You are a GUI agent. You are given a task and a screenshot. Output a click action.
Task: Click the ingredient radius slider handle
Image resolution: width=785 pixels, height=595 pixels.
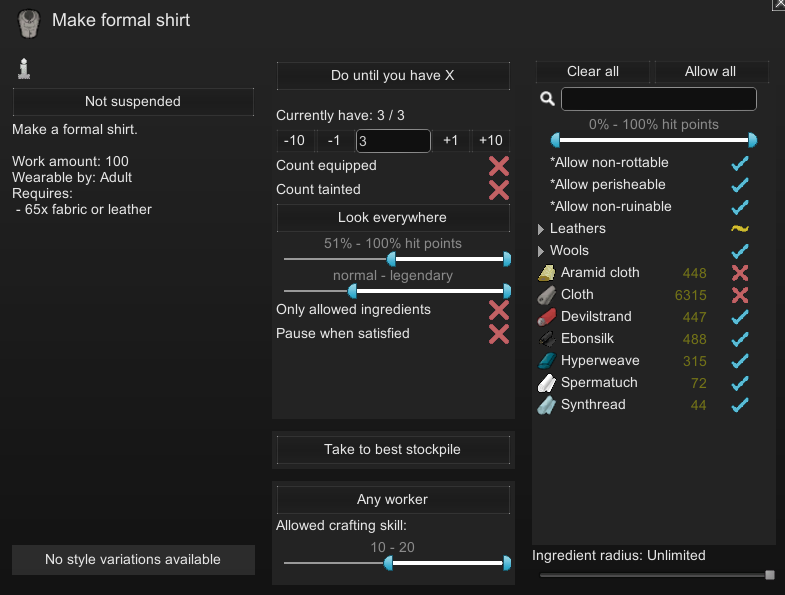click(770, 575)
